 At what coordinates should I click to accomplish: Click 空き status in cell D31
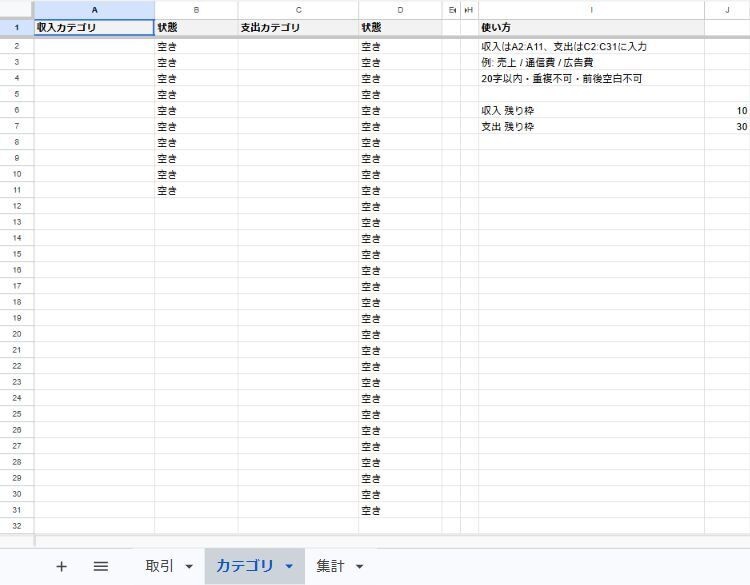(400, 510)
